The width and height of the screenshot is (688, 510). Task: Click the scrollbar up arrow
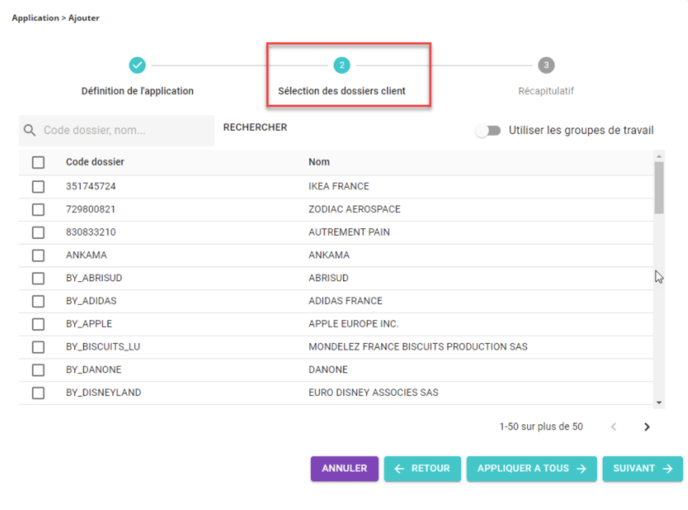[x=659, y=156]
